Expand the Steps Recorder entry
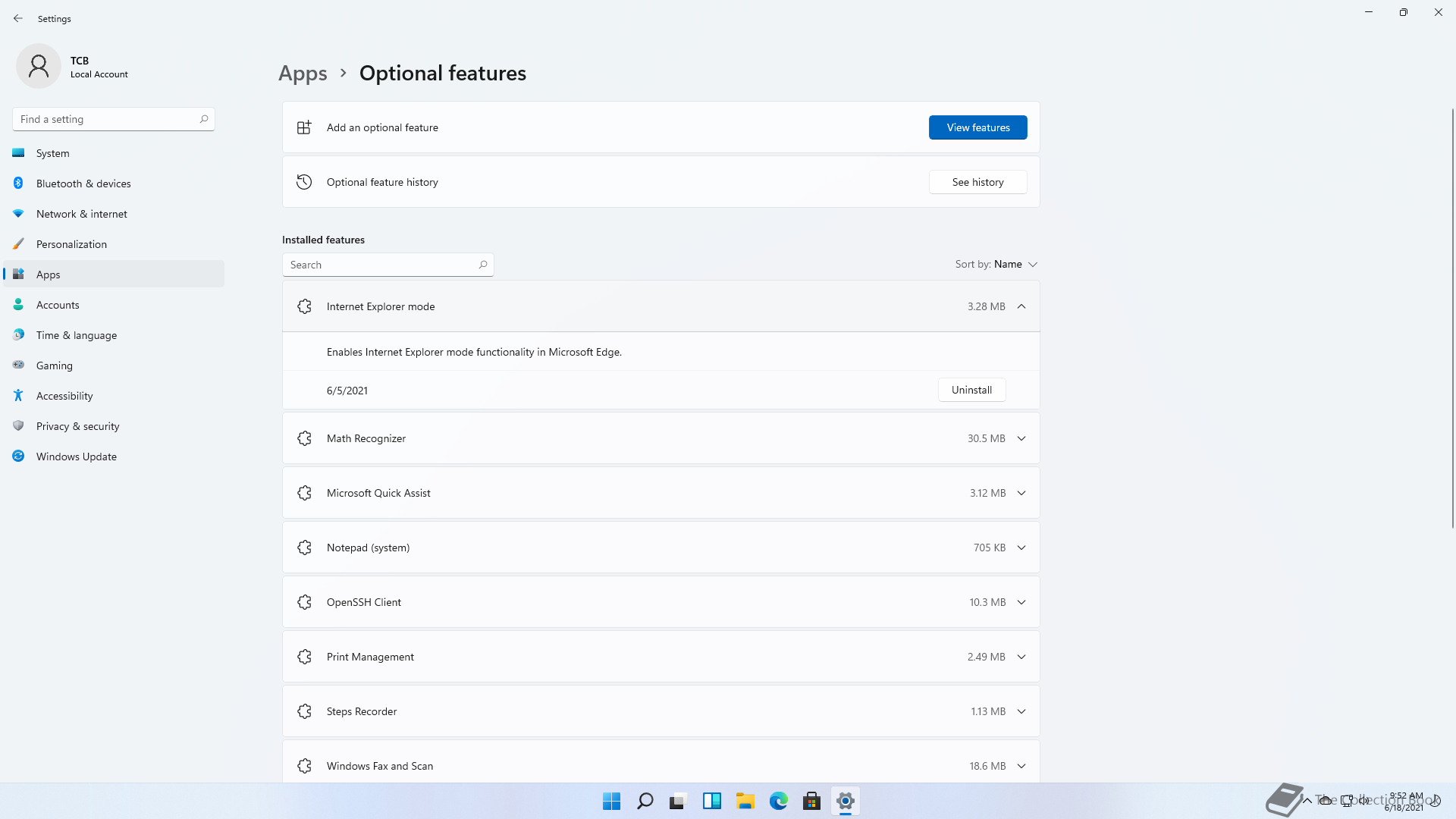Viewport: 1456px width, 819px height. click(x=1021, y=711)
